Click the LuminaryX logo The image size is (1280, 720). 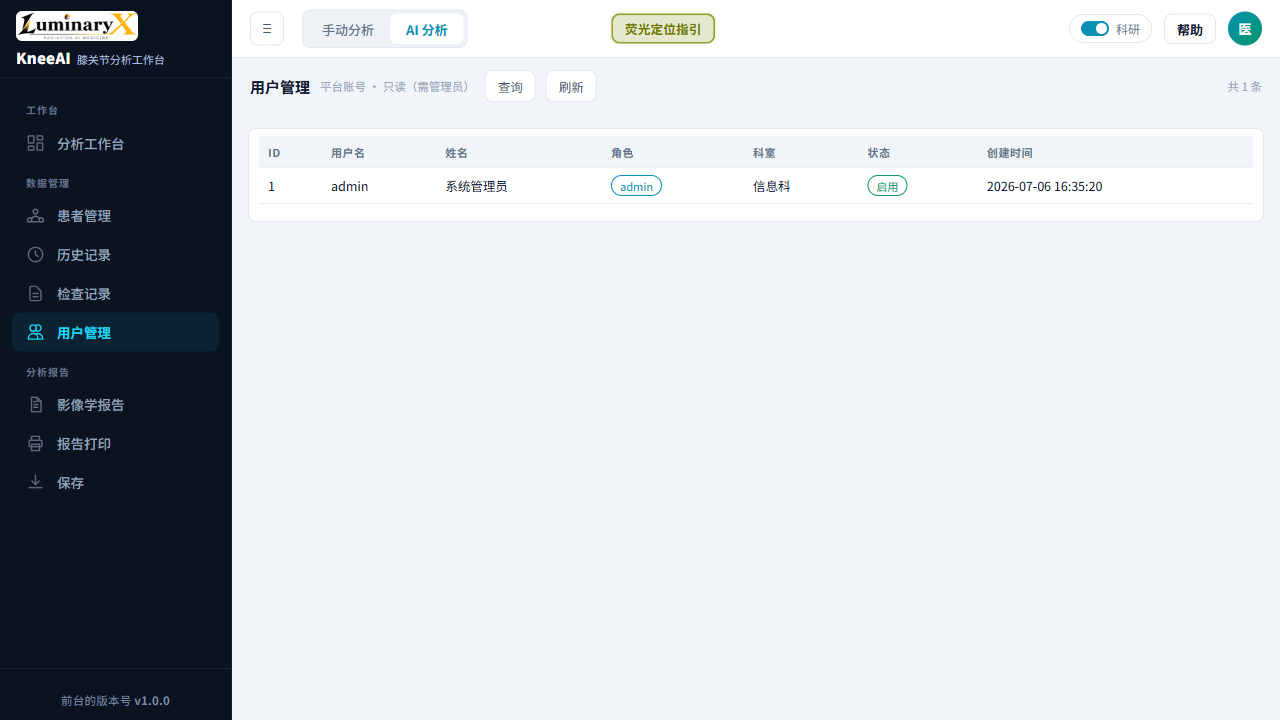77,26
